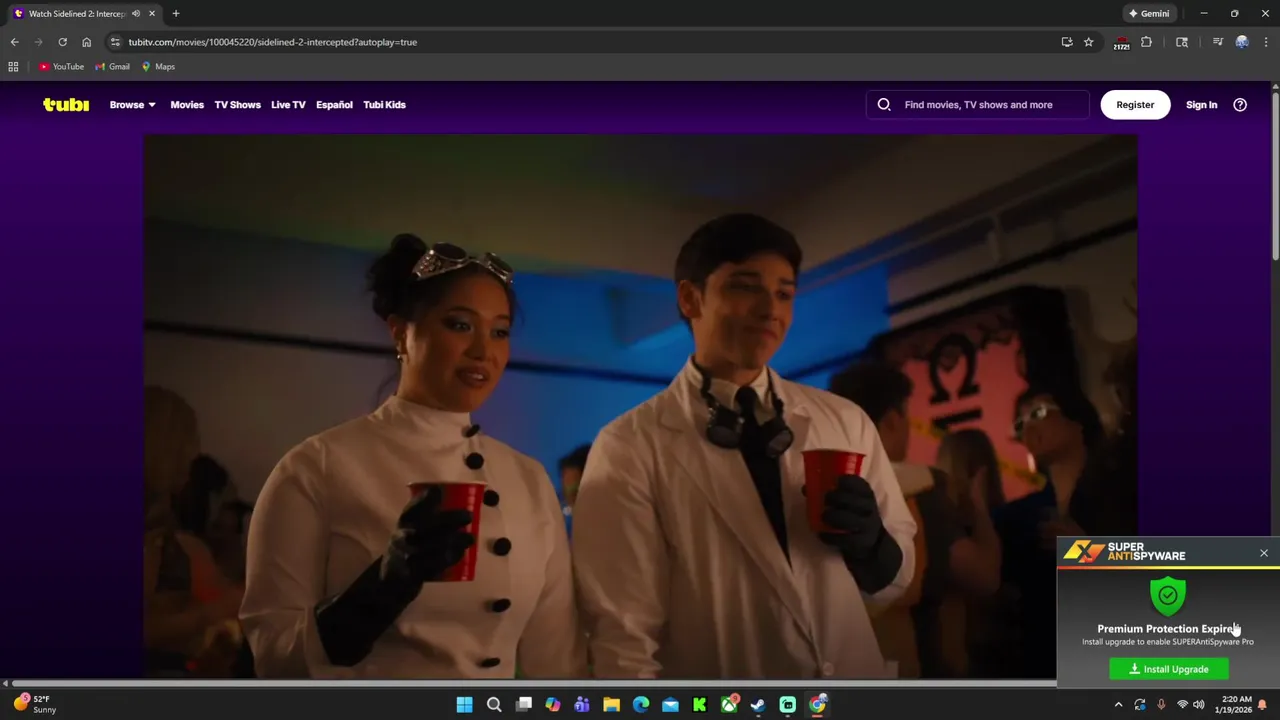Open the Windows Start menu

click(464, 705)
